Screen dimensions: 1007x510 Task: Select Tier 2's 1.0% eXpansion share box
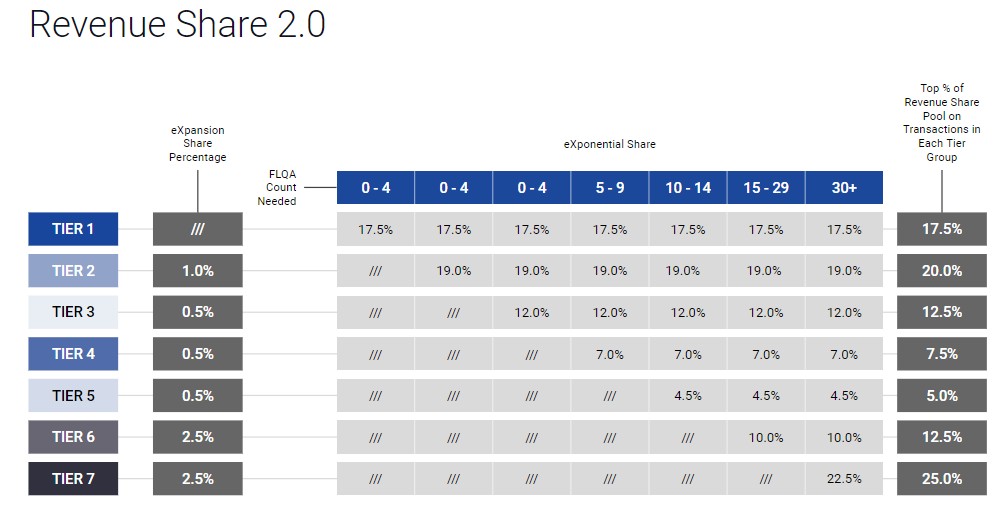198,271
